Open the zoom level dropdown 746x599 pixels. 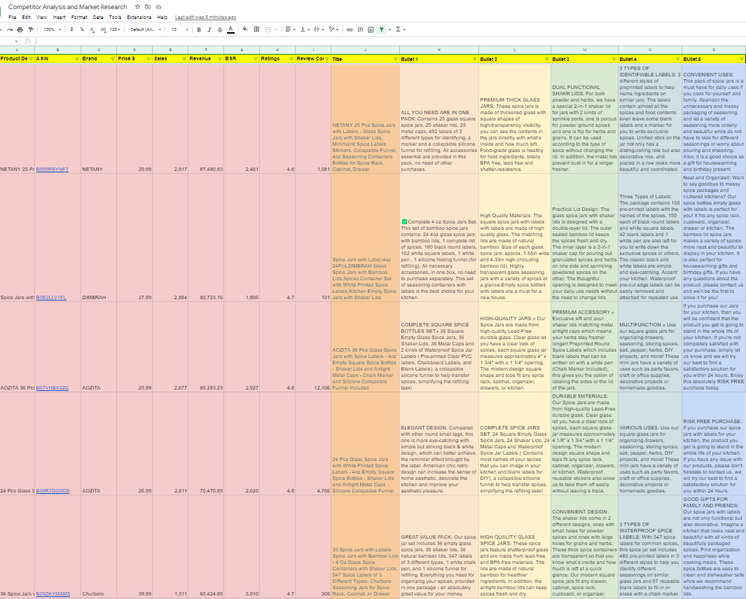tap(52, 29)
